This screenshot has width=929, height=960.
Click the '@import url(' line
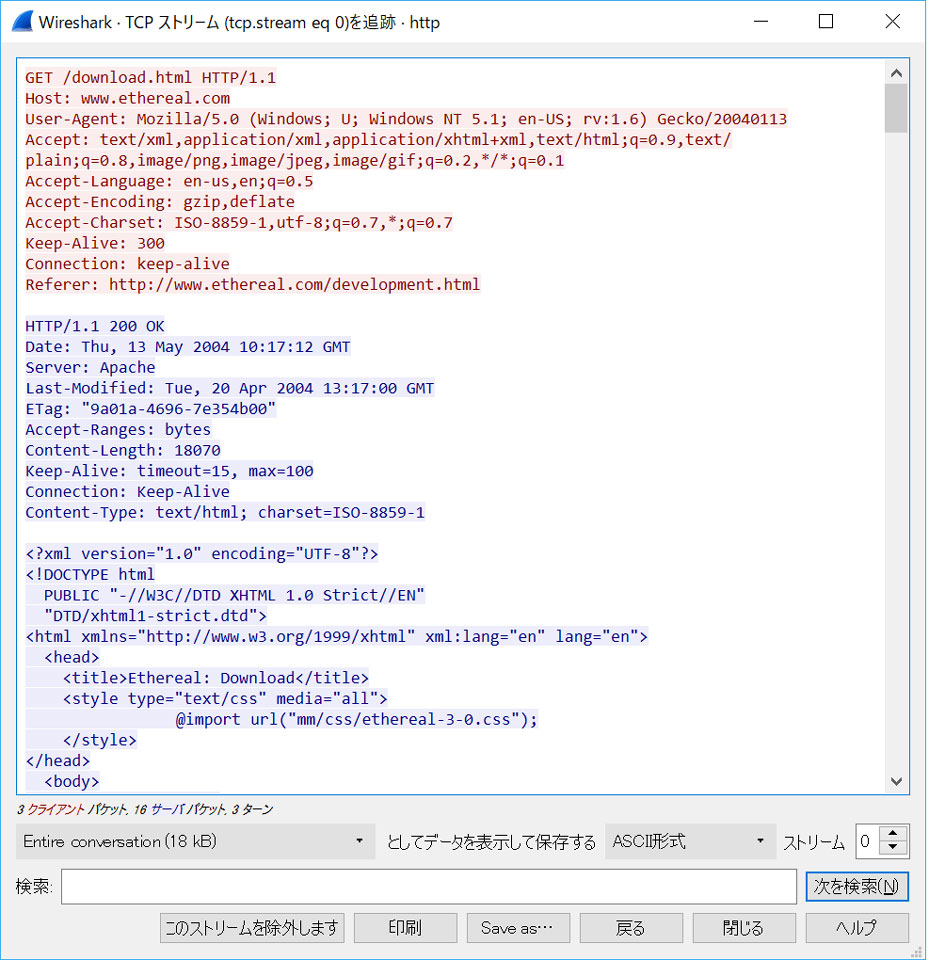click(x=356, y=719)
